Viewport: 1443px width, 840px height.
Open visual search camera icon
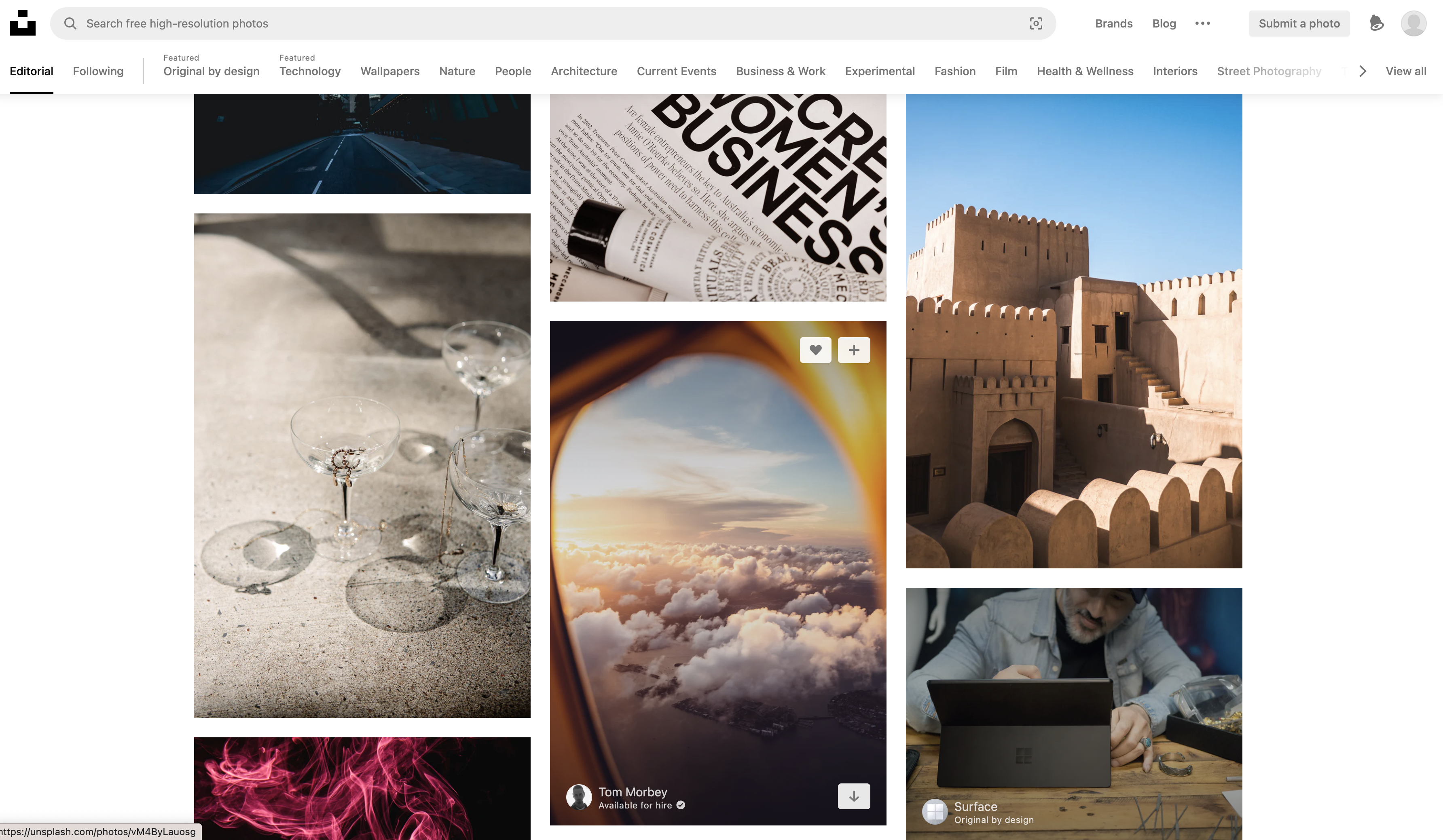pos(1035,23)
